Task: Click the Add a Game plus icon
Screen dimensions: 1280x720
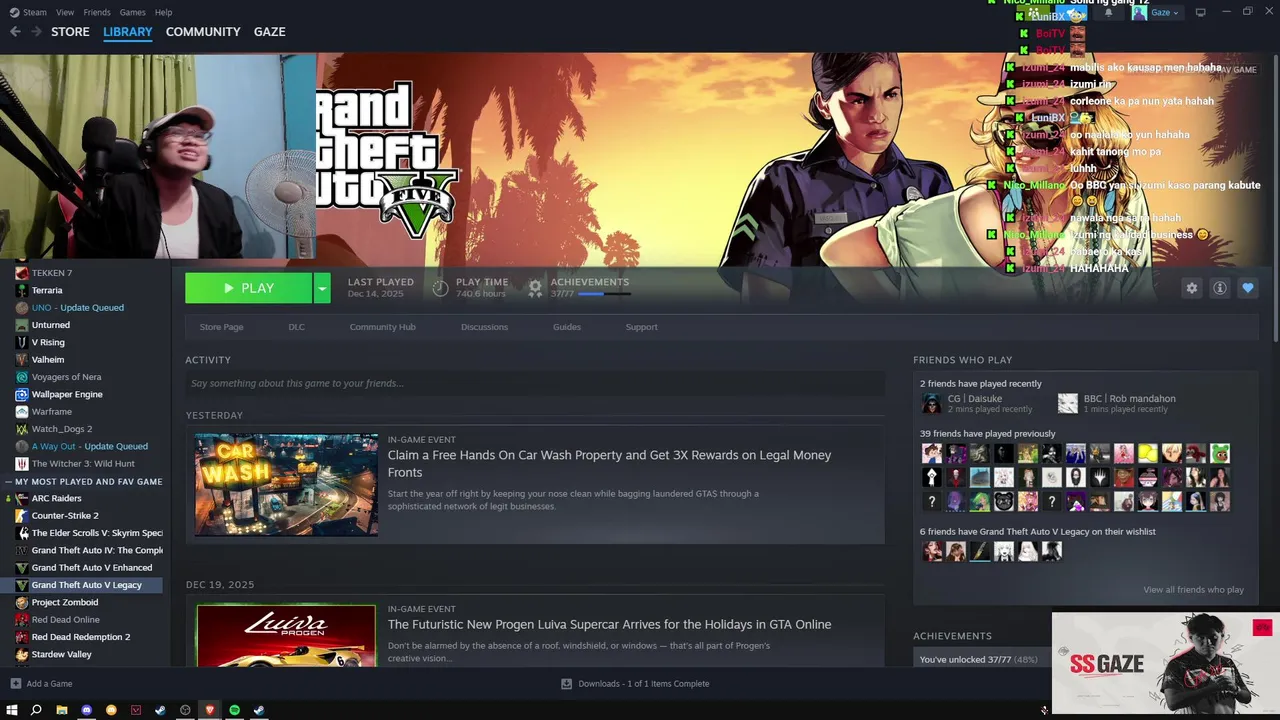Action: 15,684
